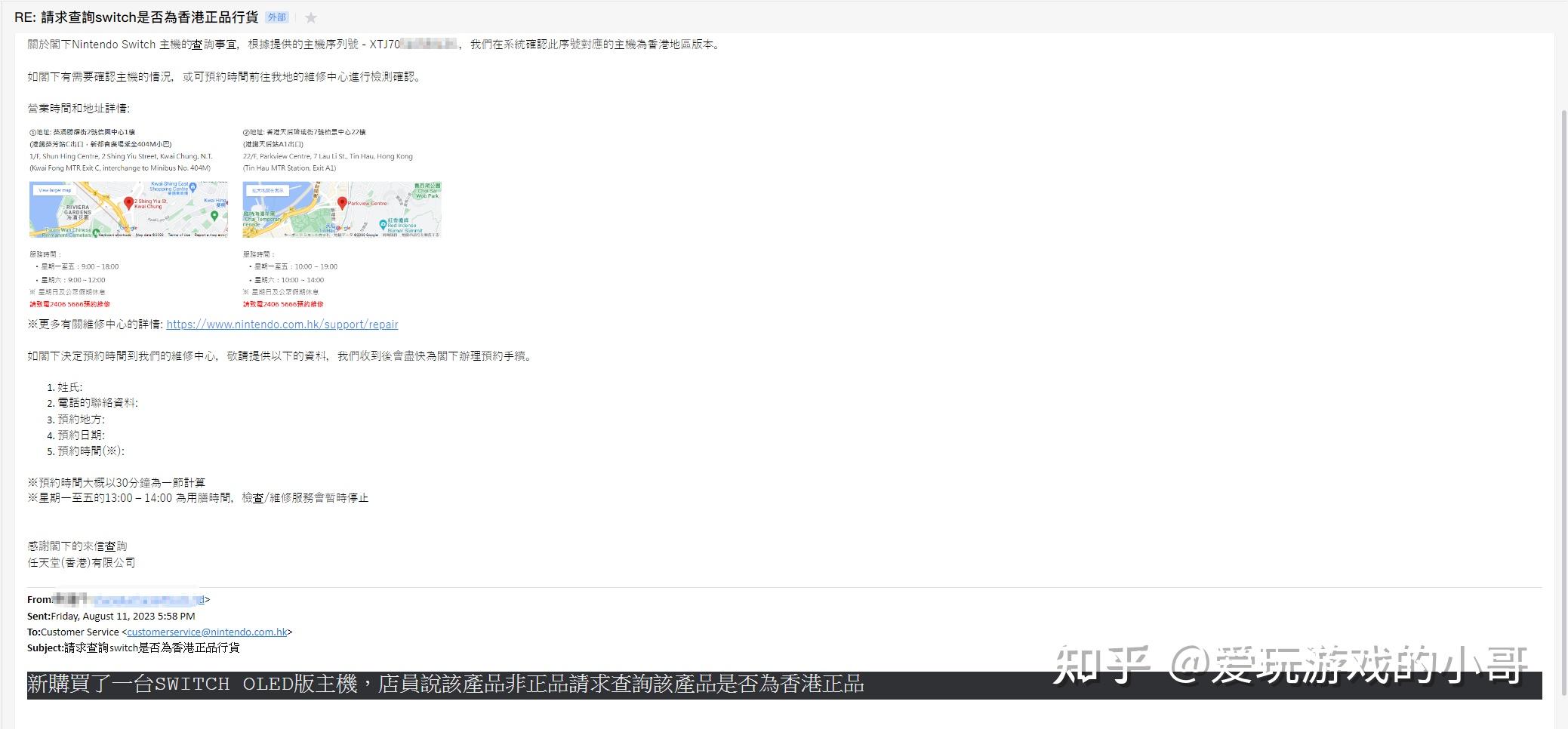The width and height of the screenshot is (1568, 729).
Task: Click red 2406 5666 phone text under Tin Hau
Action: click(283, 304)
